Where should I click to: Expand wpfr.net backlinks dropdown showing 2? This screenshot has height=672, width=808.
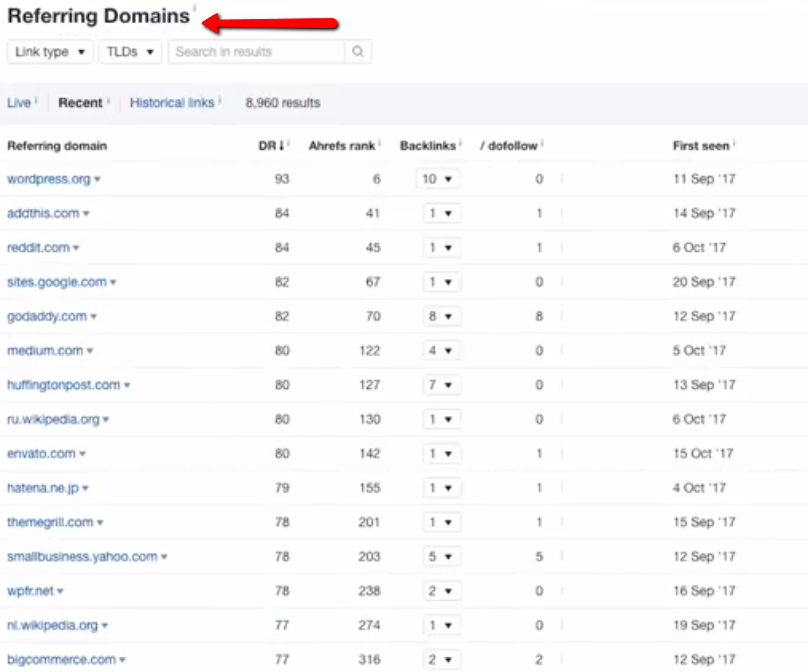coord(442,591)
